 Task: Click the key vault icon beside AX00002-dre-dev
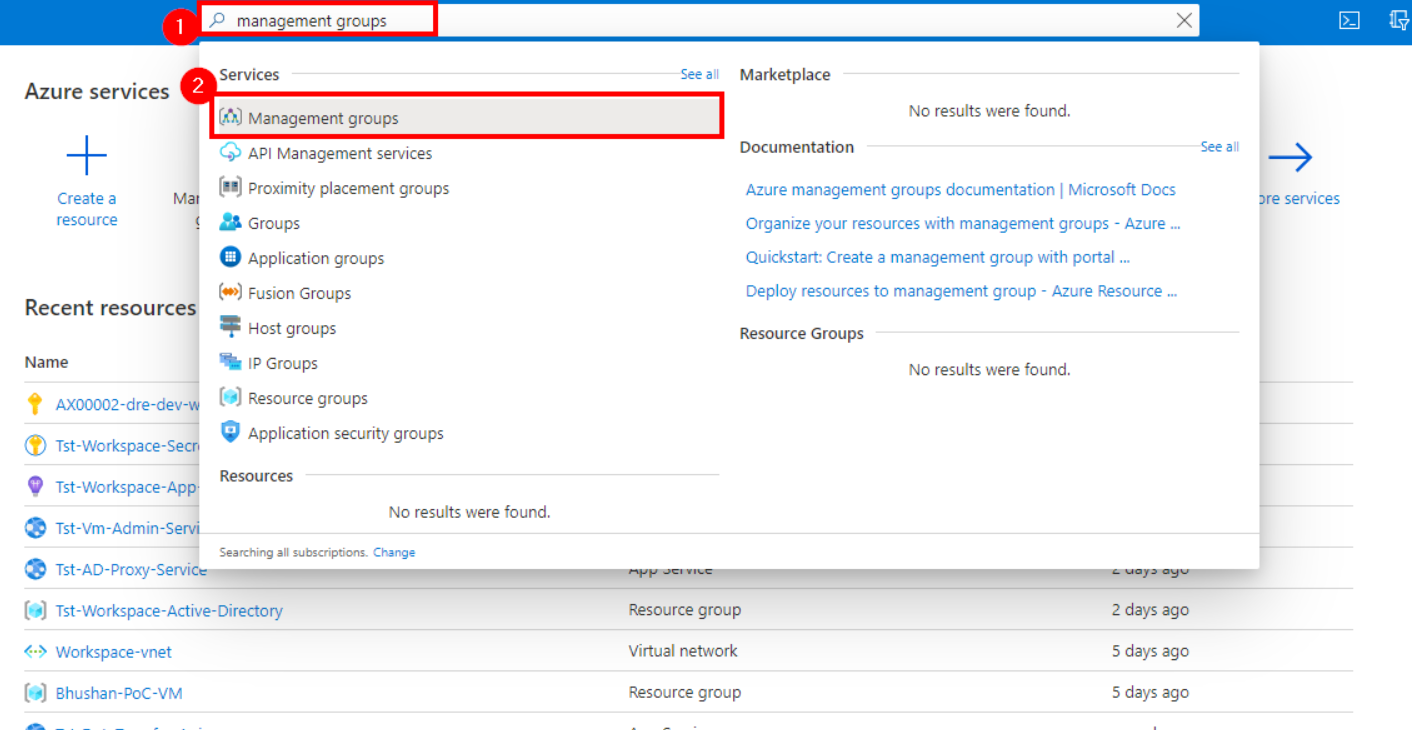[35, 404]
